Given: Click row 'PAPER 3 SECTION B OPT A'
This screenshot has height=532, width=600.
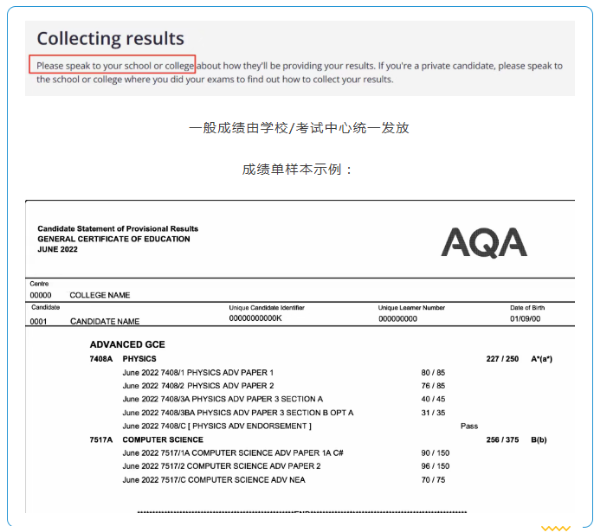Looking at the screenshot, I should (x=238, y=413).
